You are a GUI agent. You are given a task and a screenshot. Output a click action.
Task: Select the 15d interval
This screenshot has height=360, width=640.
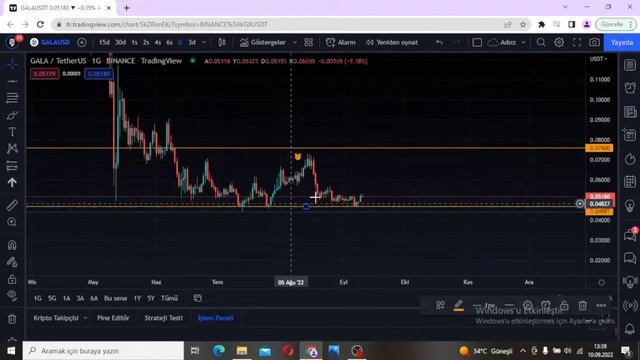(x=104, y=42)
